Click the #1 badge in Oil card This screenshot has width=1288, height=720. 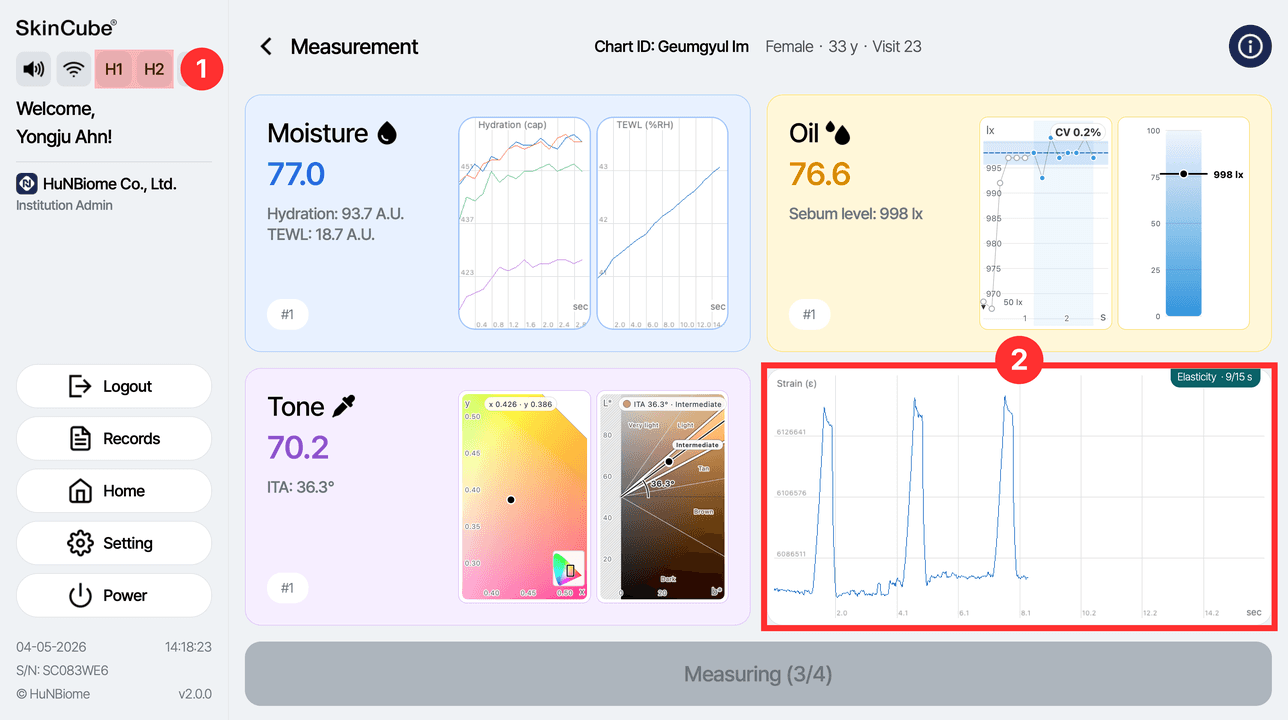[809, 315]
